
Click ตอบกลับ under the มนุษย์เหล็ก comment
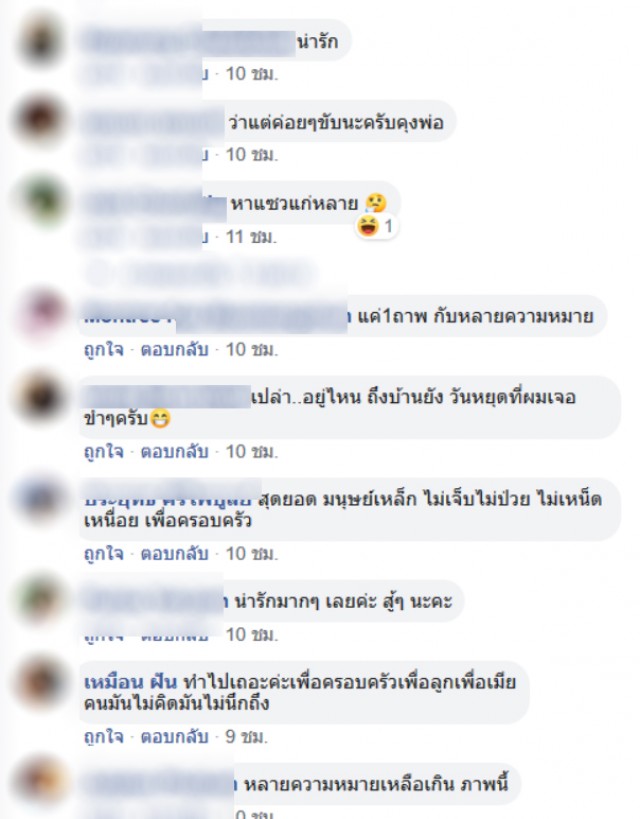(174, 553)
